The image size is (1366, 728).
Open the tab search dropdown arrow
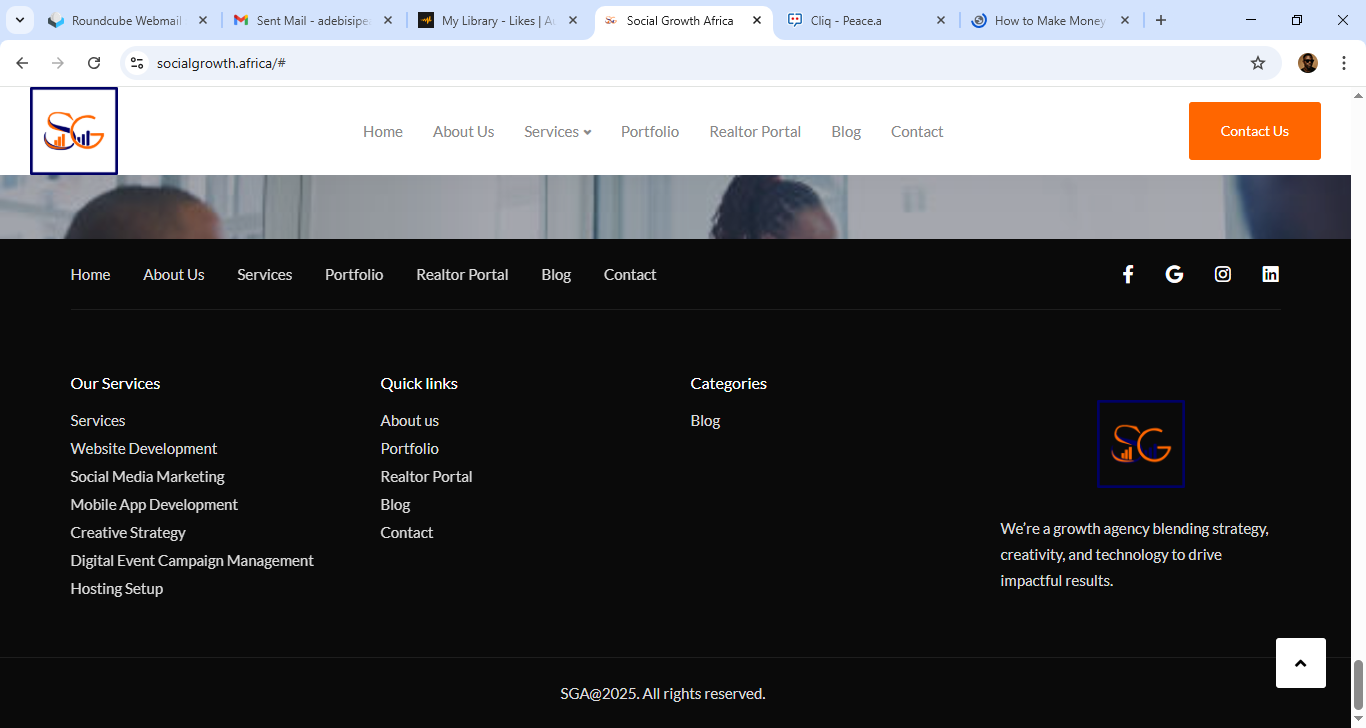pos(19,20)
